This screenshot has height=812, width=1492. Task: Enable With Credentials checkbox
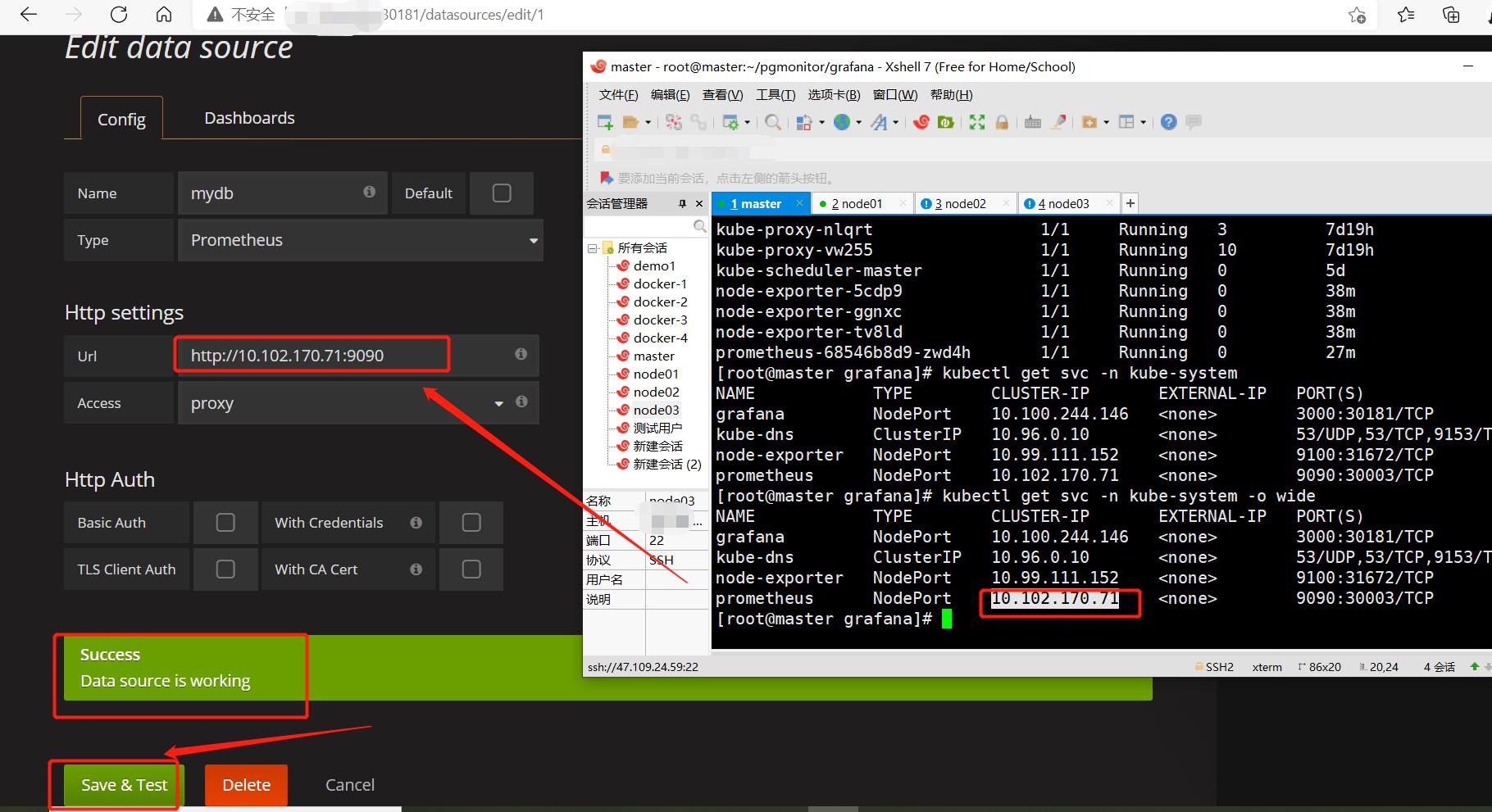point(471,523)
